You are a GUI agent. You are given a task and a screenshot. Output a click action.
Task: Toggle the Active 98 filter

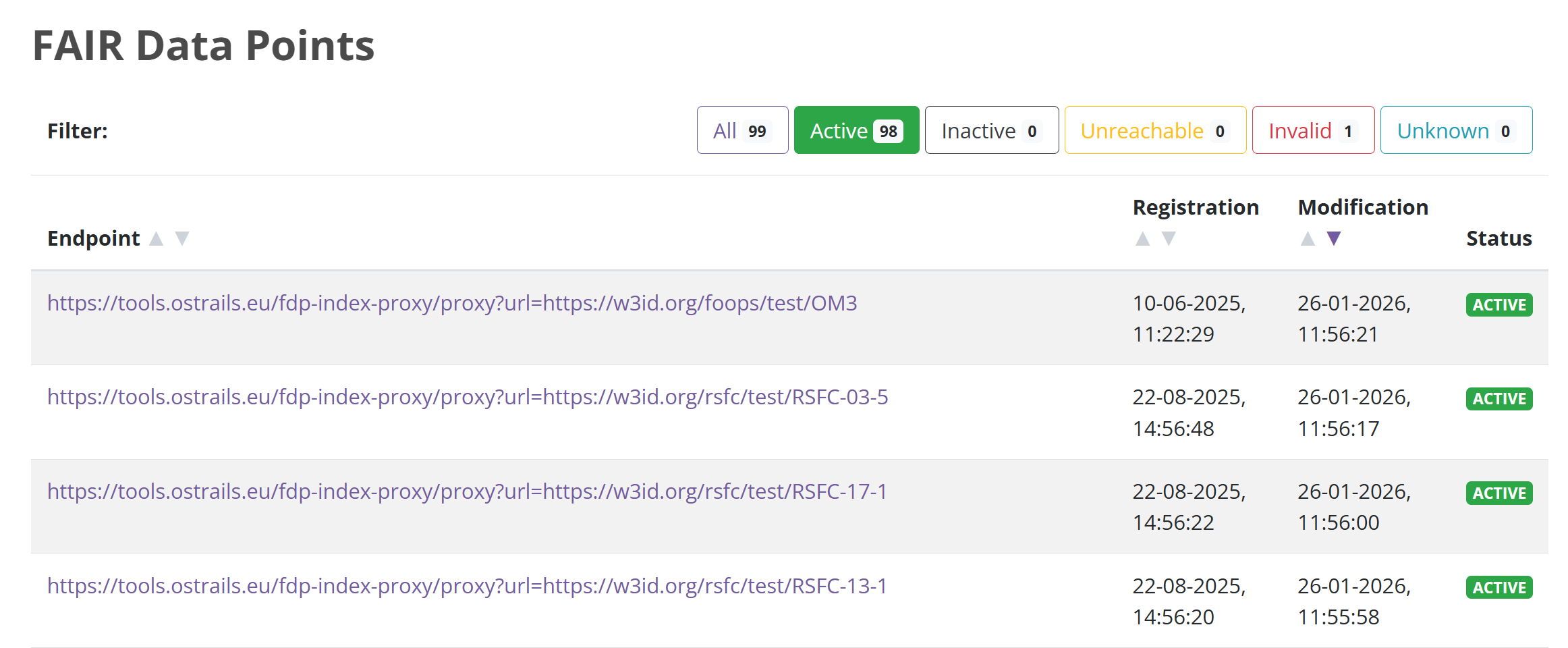pyautogui.click(x=856, y=130)
